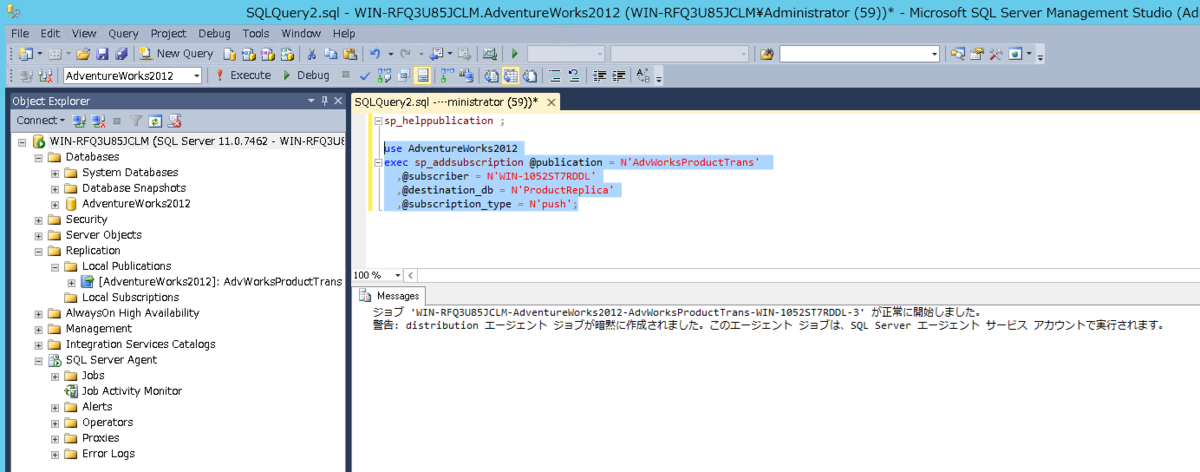Click the Uncomment selected lines icon

(x=573, y=75)
